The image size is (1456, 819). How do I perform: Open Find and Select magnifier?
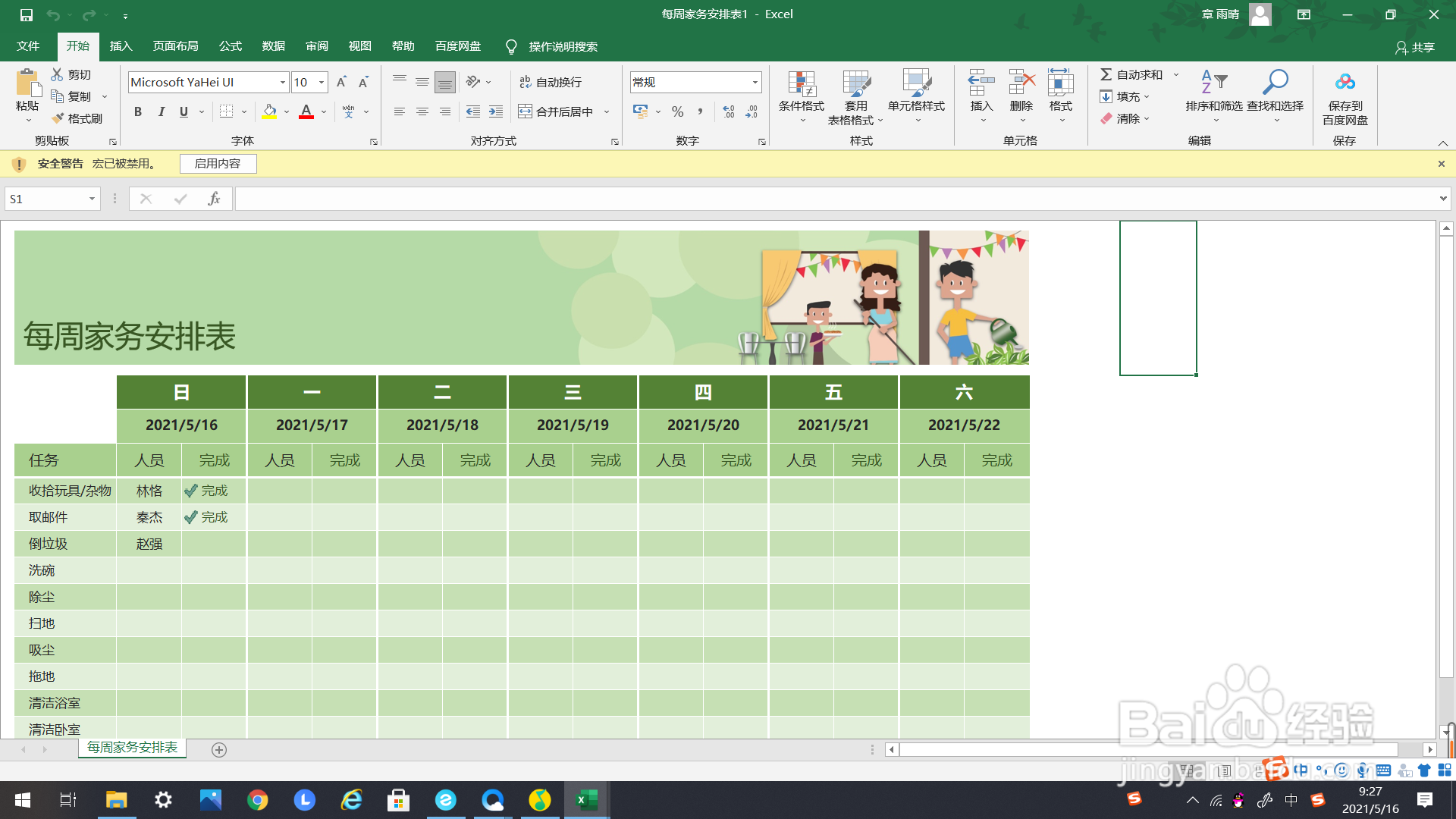coord(1275,83)
